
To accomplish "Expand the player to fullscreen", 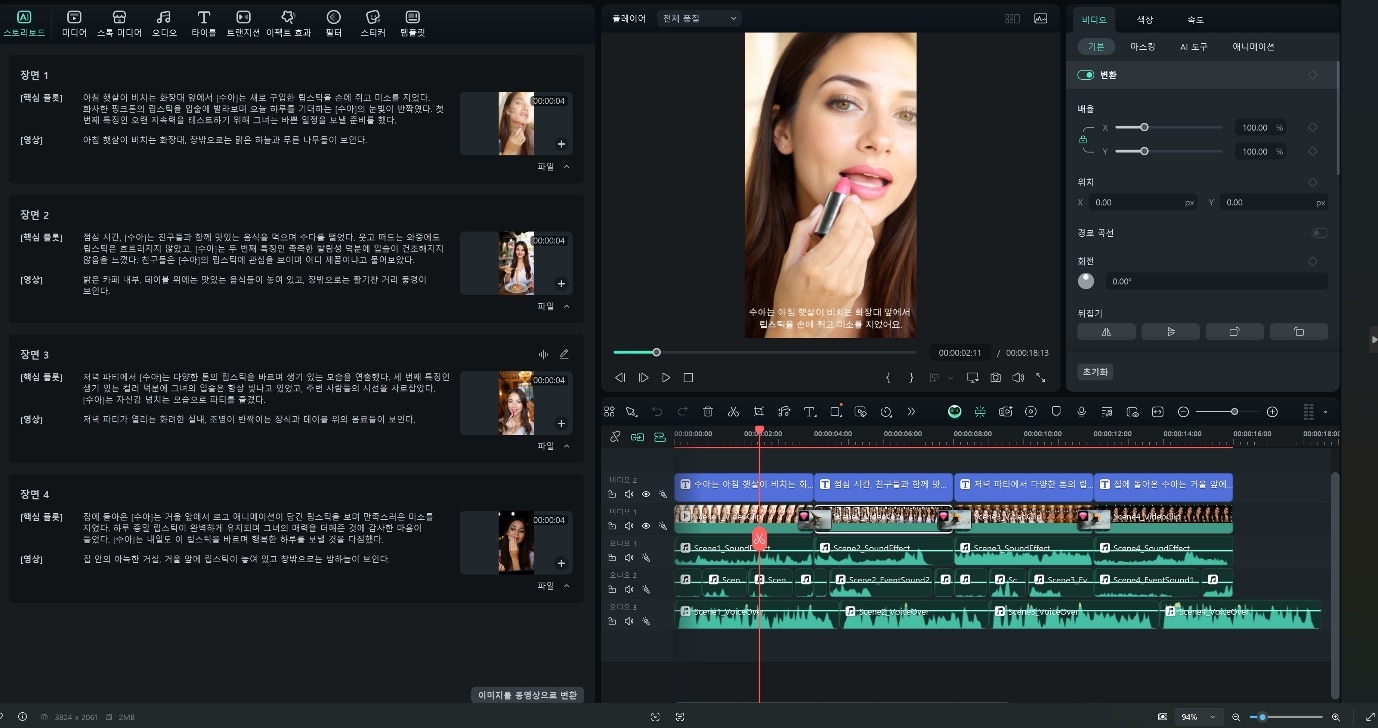I will click(1041, 377).
